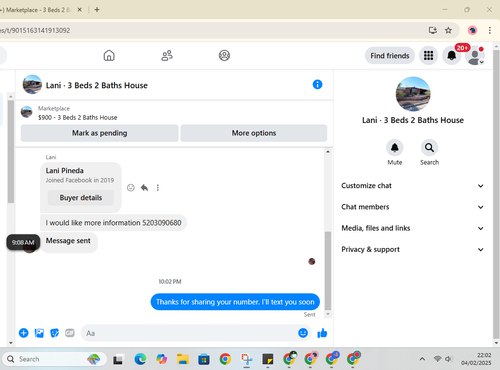The image size is (500, 370).
Task: Go to Facebook Home icon
Action: click(x=109, y=55)
